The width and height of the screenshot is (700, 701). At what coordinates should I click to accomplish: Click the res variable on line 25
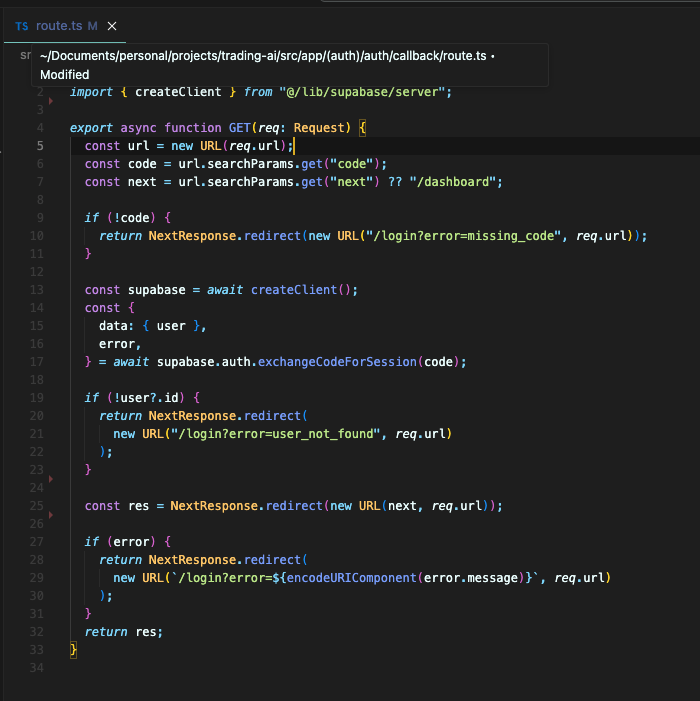pyautogui.click(x=139, y=506)
